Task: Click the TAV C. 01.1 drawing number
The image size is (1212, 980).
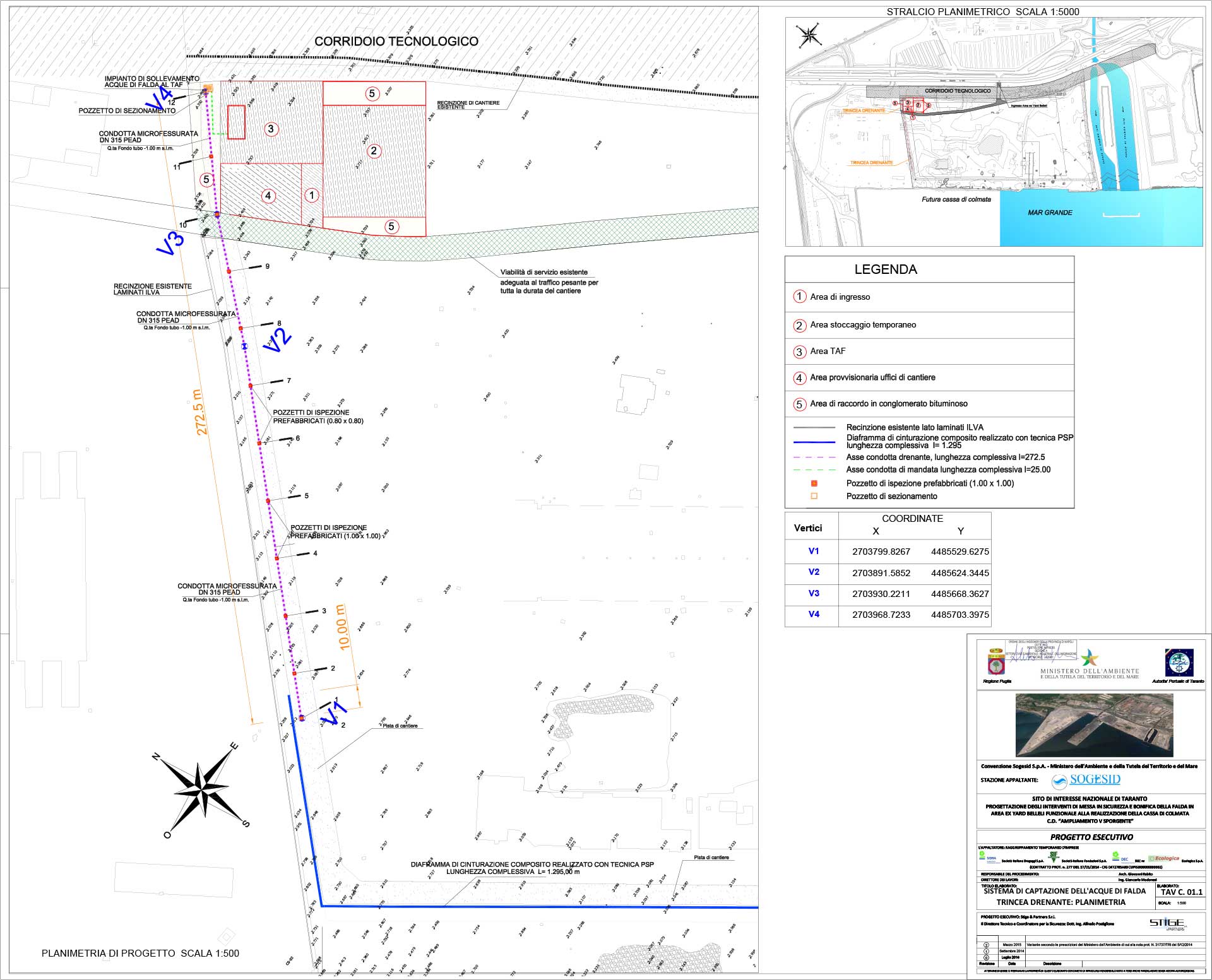Action: (x=1181, y=892)
